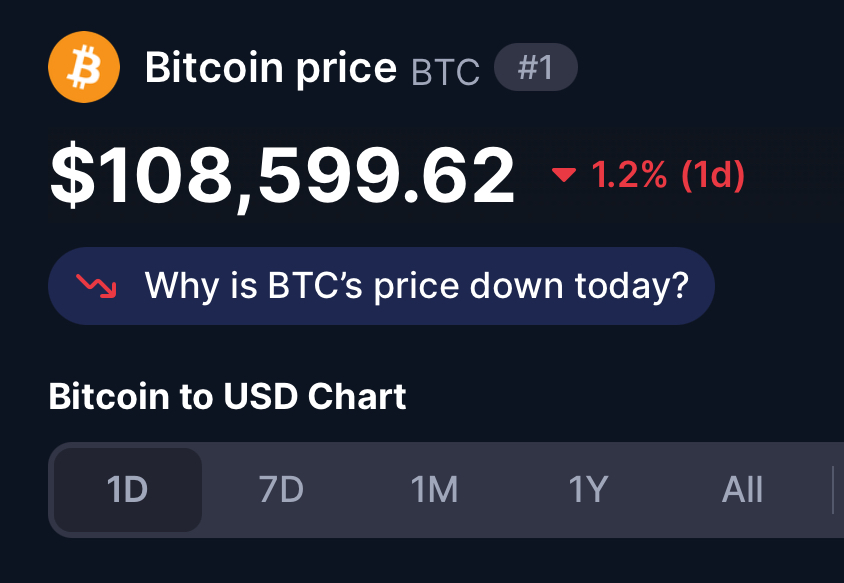Click the red downward trend arrow icon

(x=96, y=286)
